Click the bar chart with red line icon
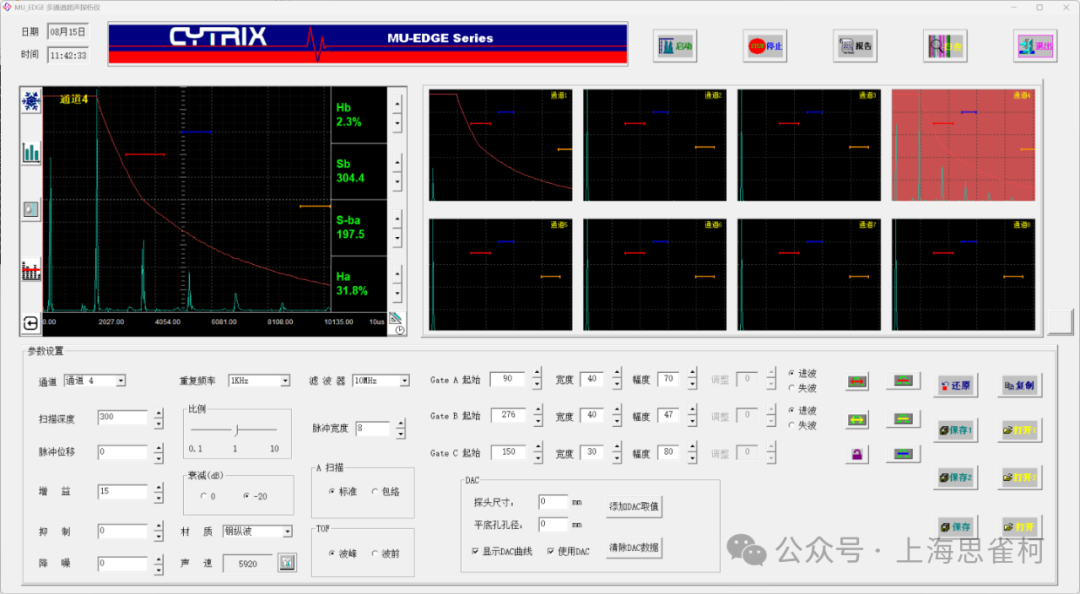This screenshot has height=594, width=1080. (31, 271)
